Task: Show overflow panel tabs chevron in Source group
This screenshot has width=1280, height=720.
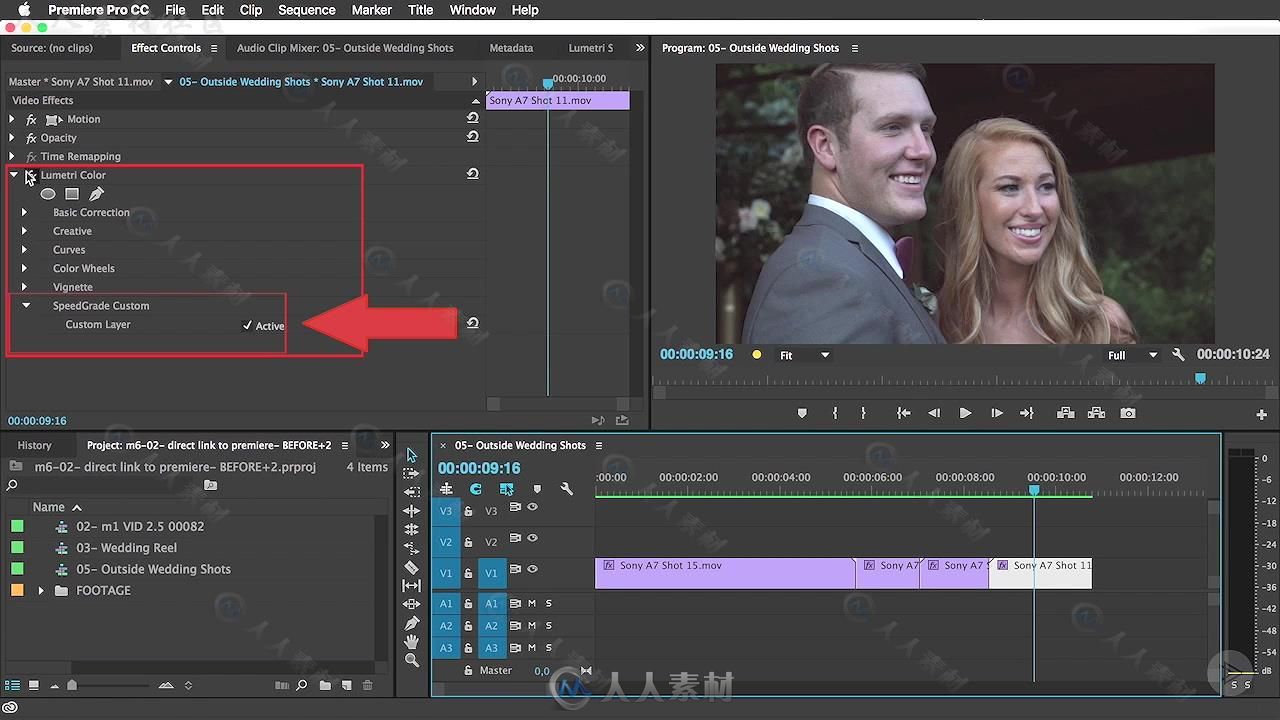Action: coord(640,48)
